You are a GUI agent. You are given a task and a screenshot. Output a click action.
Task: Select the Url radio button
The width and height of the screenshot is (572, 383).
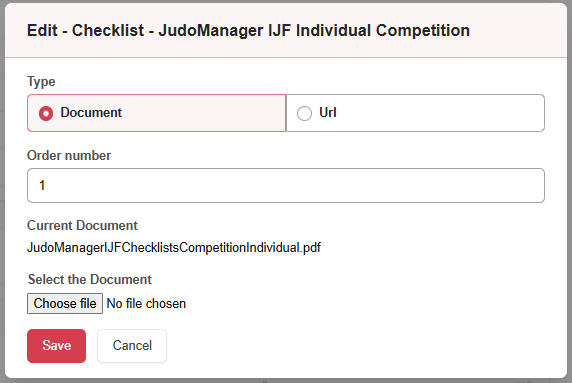304,113
